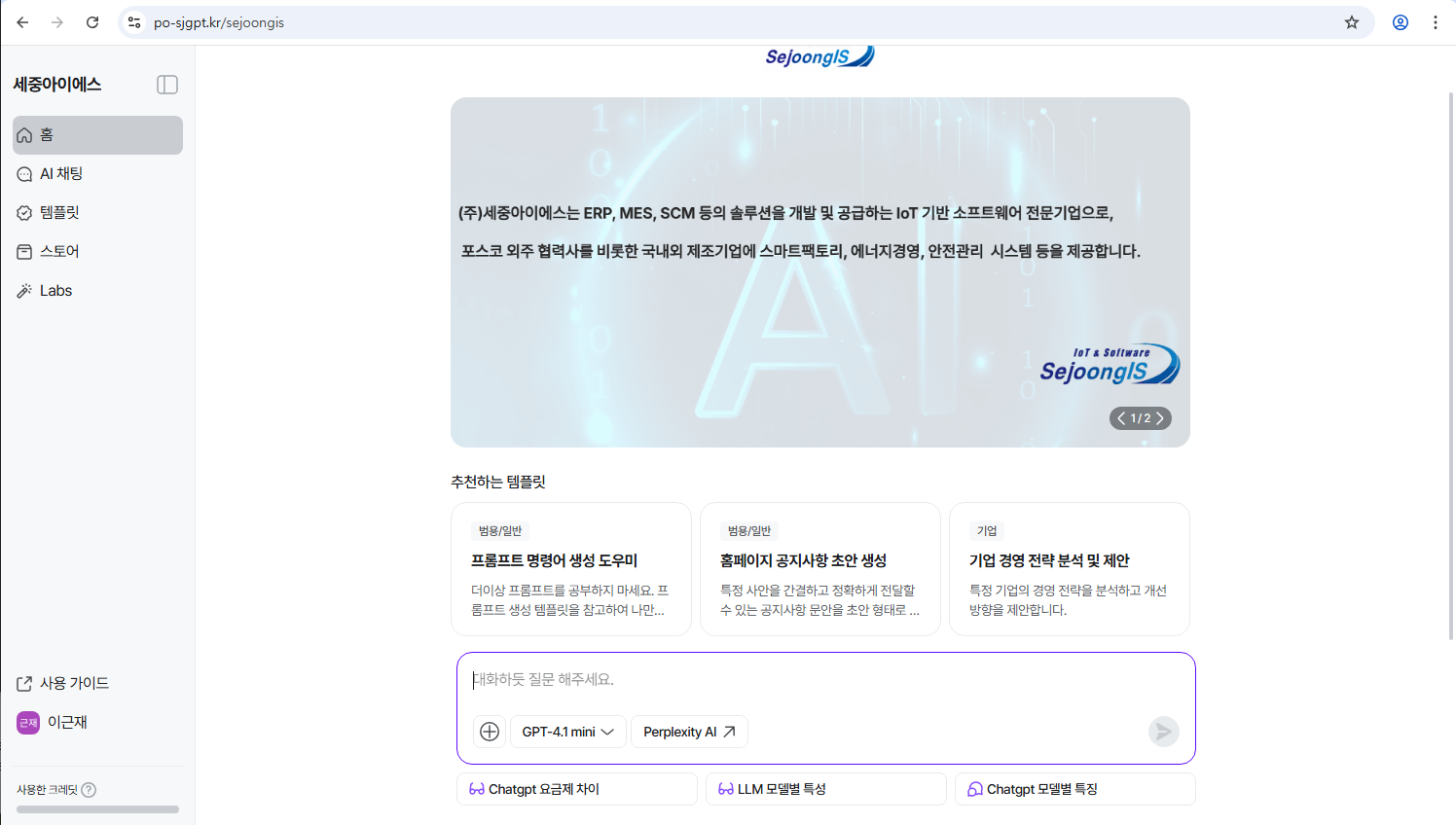Click the 템플릿 icon in the sidebar
The width and height of the screenshot is (1456, 825).
[x=24, y=213]
